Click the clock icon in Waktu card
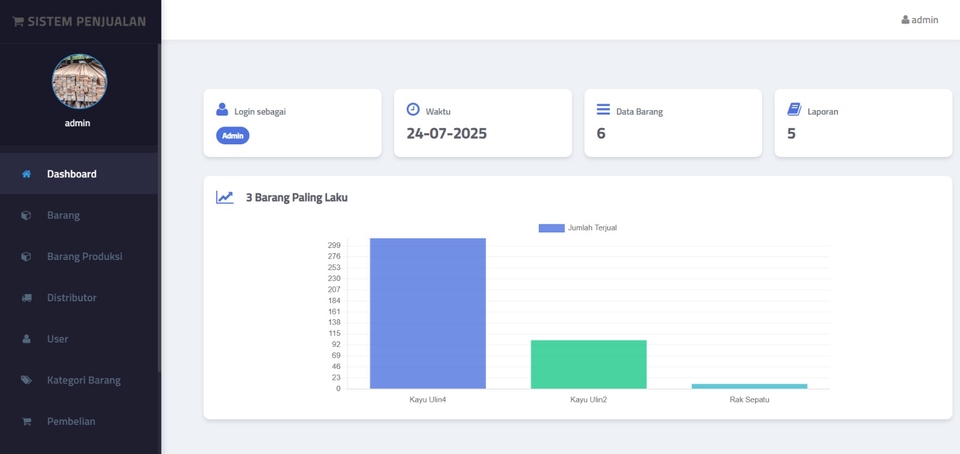 (413, 109)
